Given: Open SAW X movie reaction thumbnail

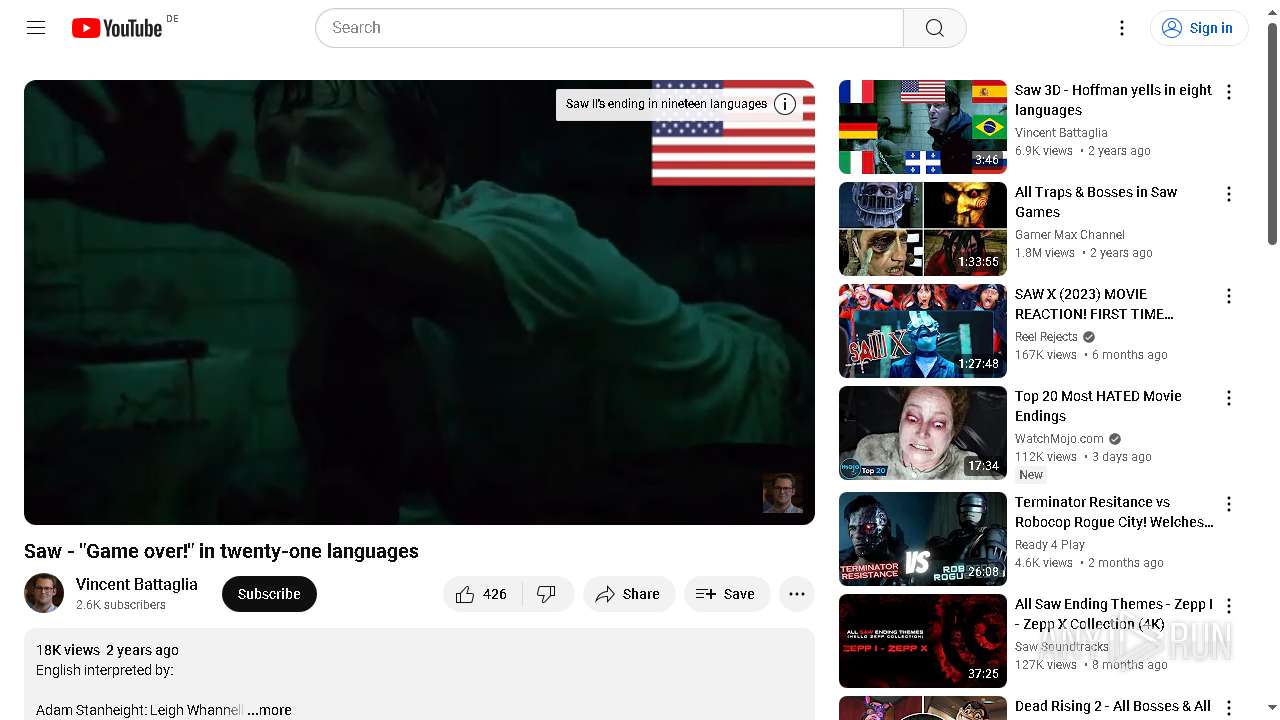Looking at the screenshot, I should pyautogui.click(x=923, y=331).
